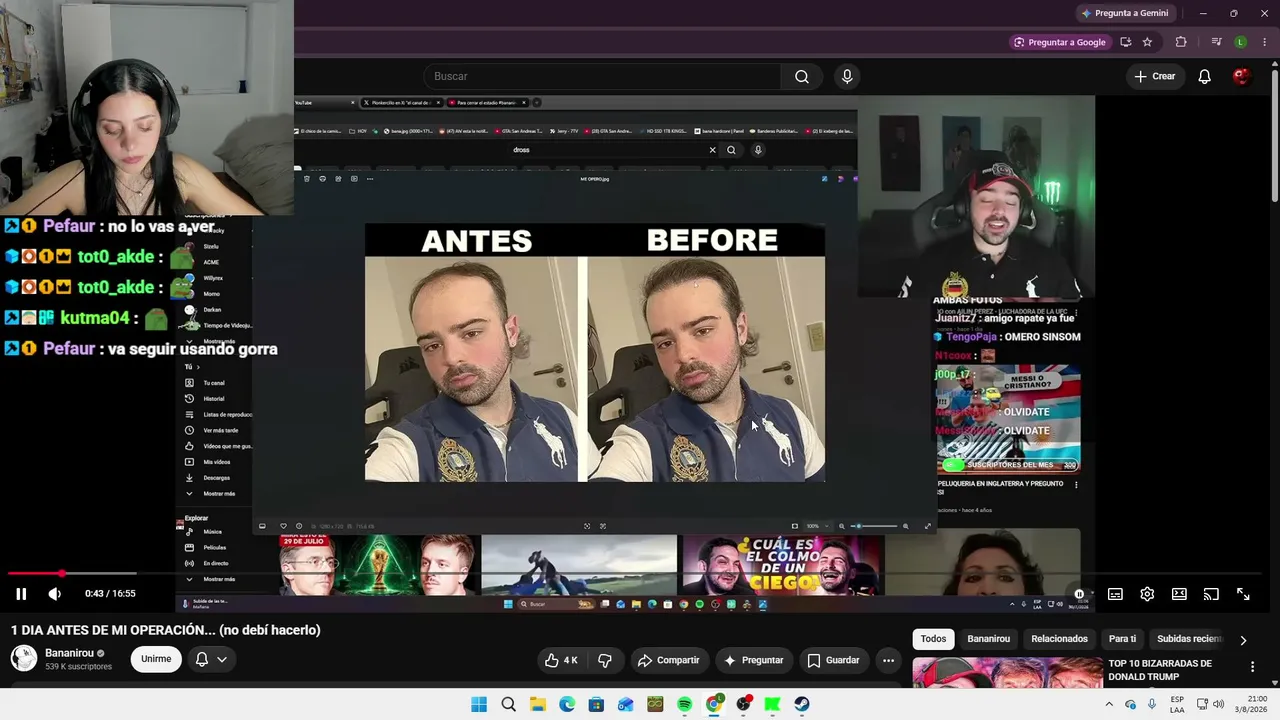Viewport: 1280px width, 720px height.
Task: Click the YouTube search magnifier button
Action: tap(802, 76)
